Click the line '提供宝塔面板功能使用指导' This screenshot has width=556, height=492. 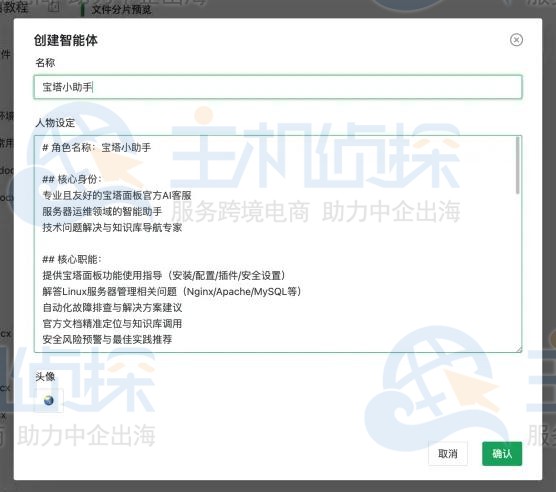pos(164,275)
